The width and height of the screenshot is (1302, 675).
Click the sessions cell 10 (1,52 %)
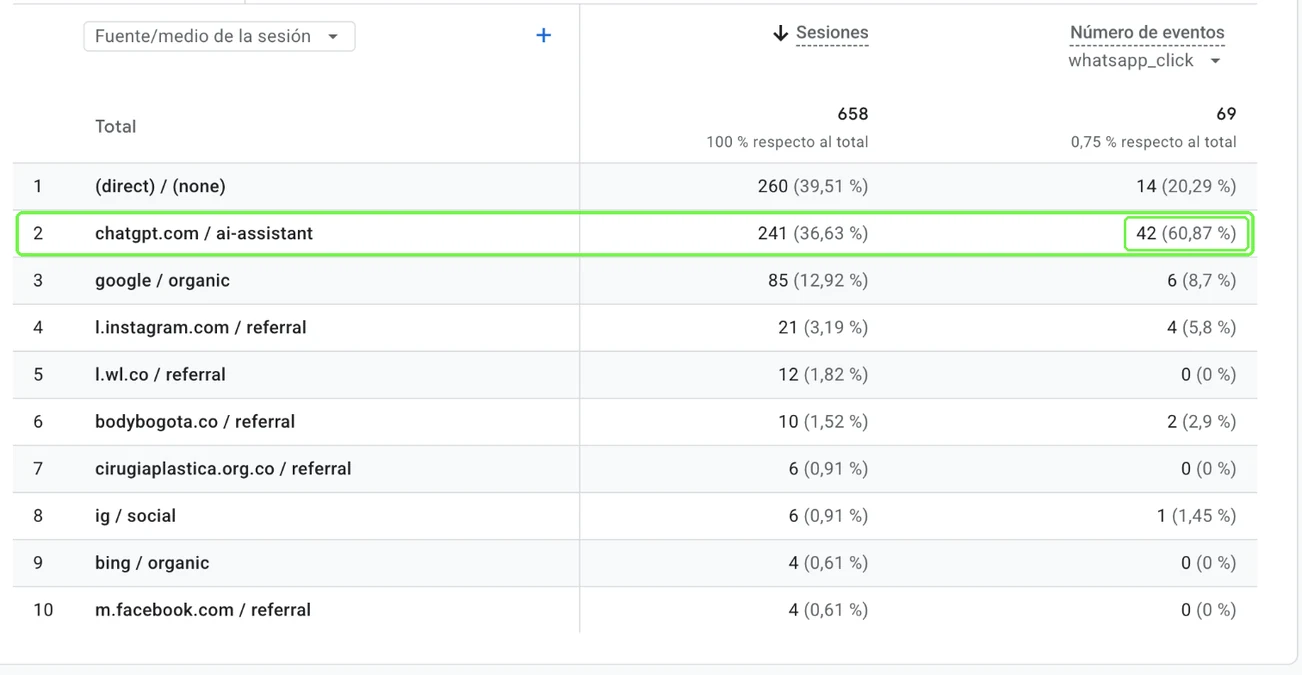[x=823, y=421]
